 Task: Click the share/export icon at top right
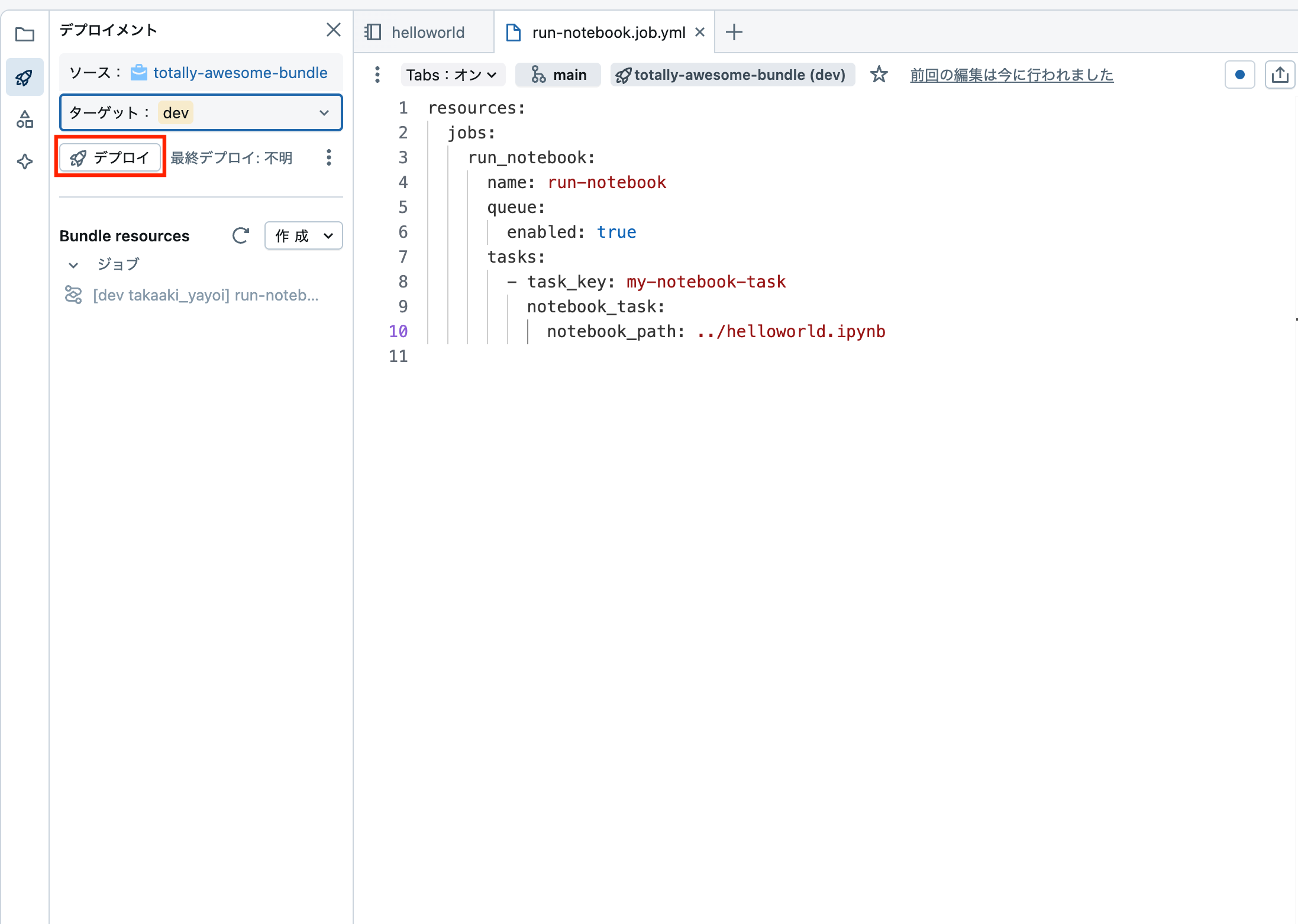tap(1280, 74)
